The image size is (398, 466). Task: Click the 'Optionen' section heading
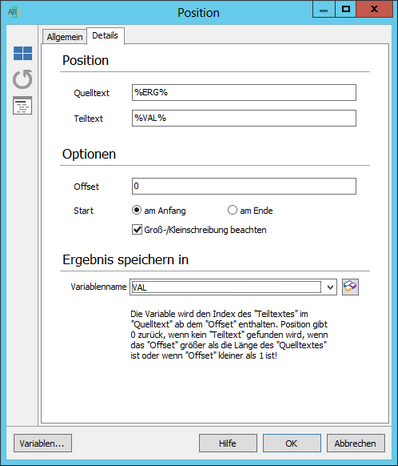[89, 154]
